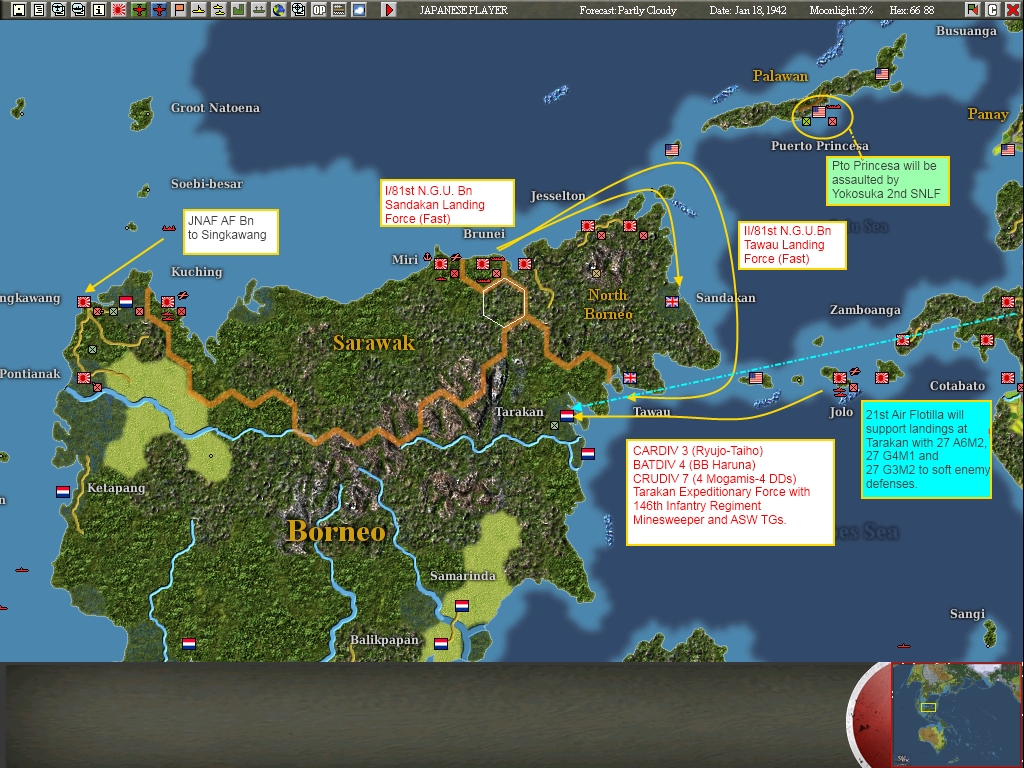Select the Dutch flag base at Samarinda
The width and height of the screenshot is (1024, 768).
point(462,605)
